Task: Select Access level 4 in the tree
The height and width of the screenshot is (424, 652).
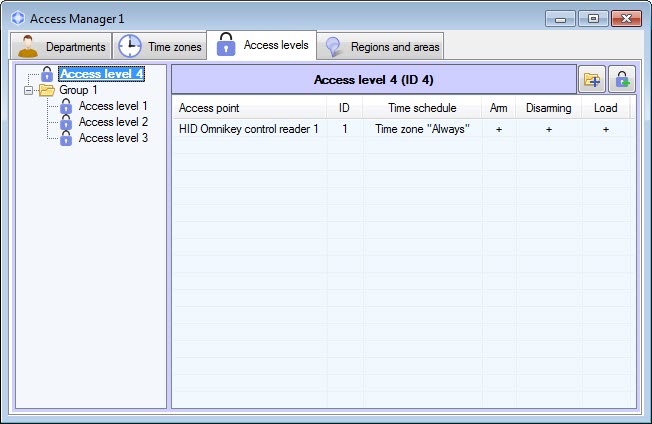Action: tap(101, 74)
